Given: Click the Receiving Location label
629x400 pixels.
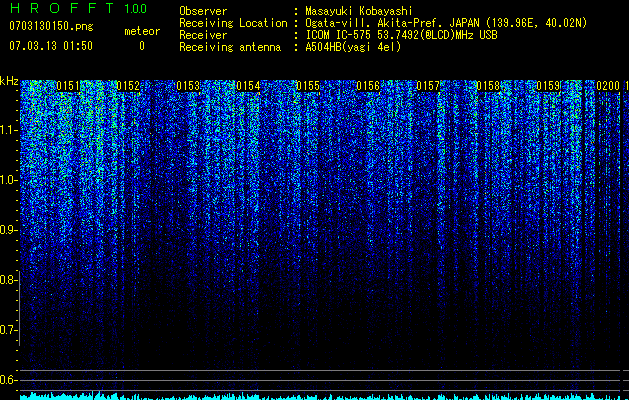Looking at the screenshot, I should click(233, 23).
